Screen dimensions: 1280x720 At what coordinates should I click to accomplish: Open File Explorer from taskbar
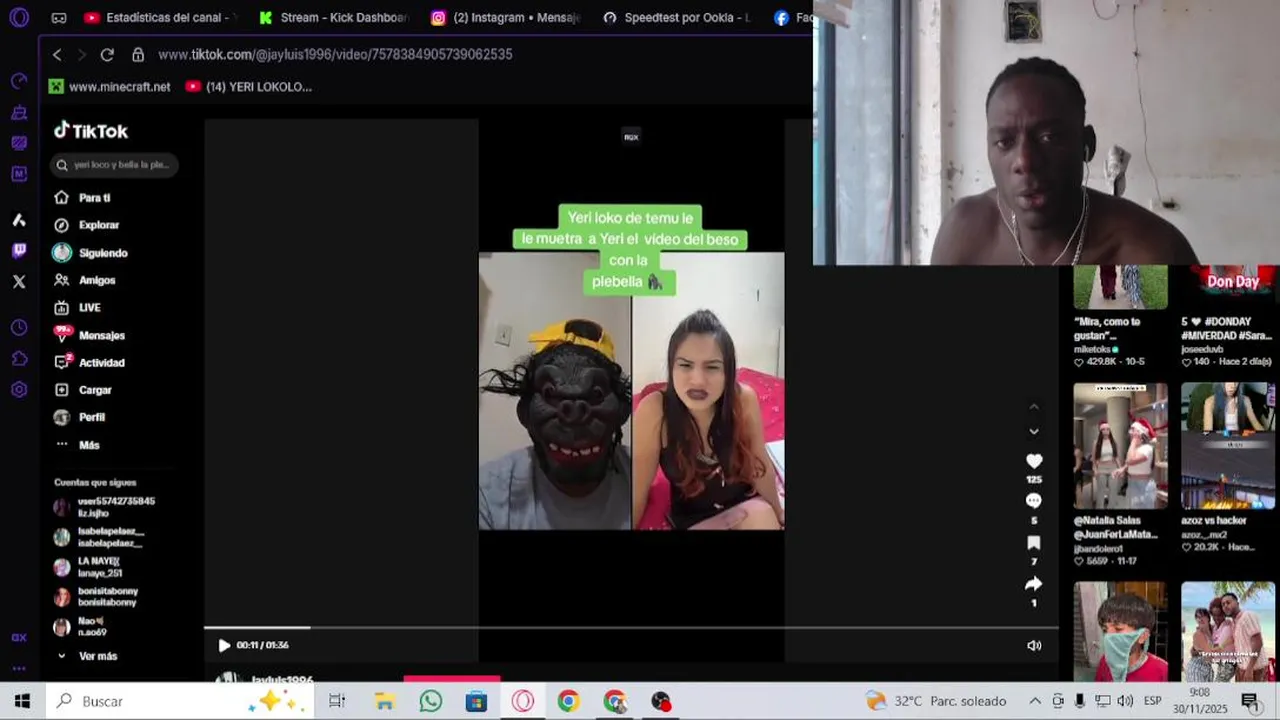[384, 701]
